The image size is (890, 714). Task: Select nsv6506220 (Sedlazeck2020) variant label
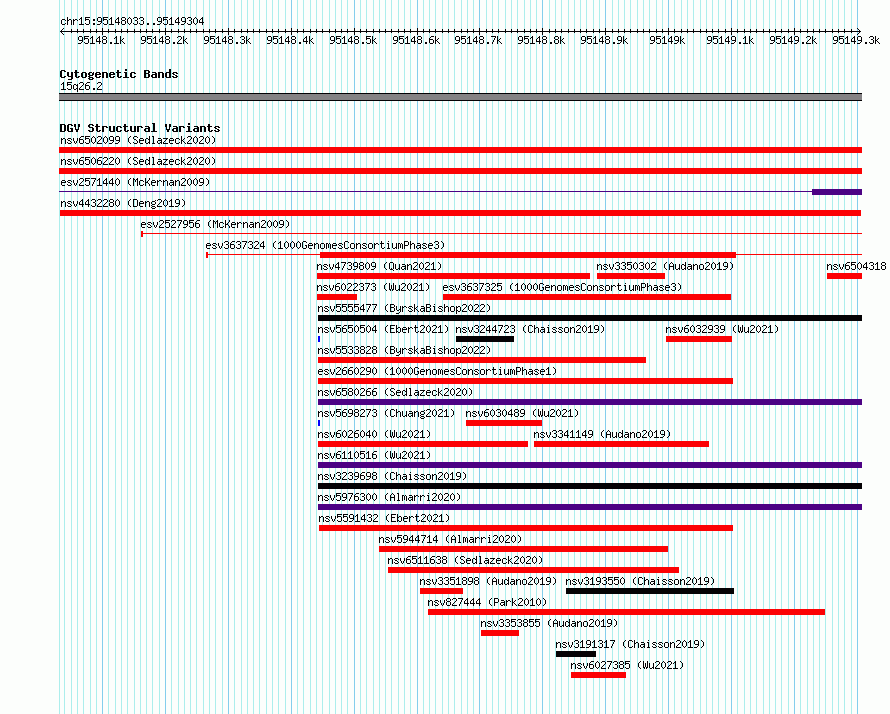pyautogui.click(x=138, y=161)
